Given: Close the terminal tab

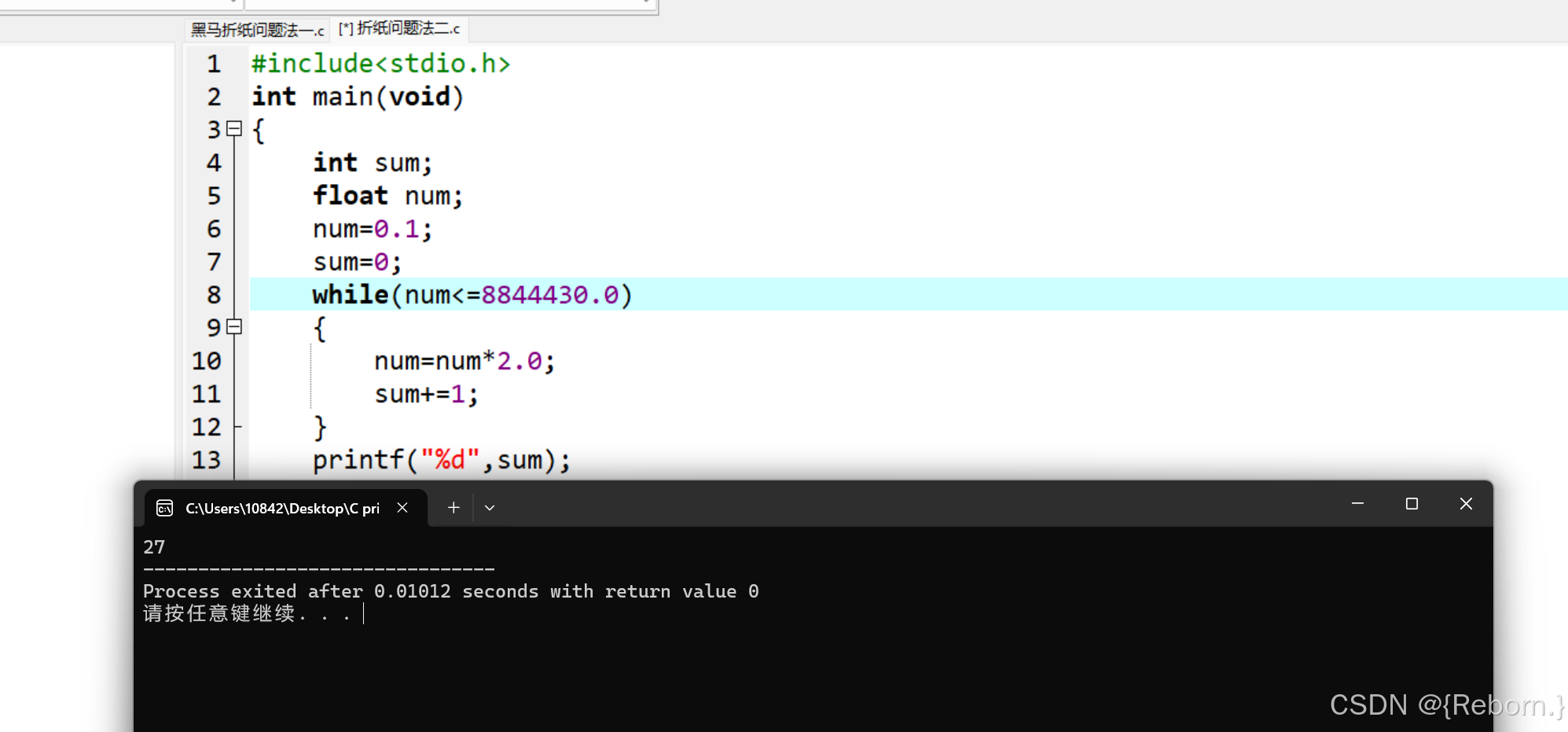Looking at the screenshot, I should 402,508.
